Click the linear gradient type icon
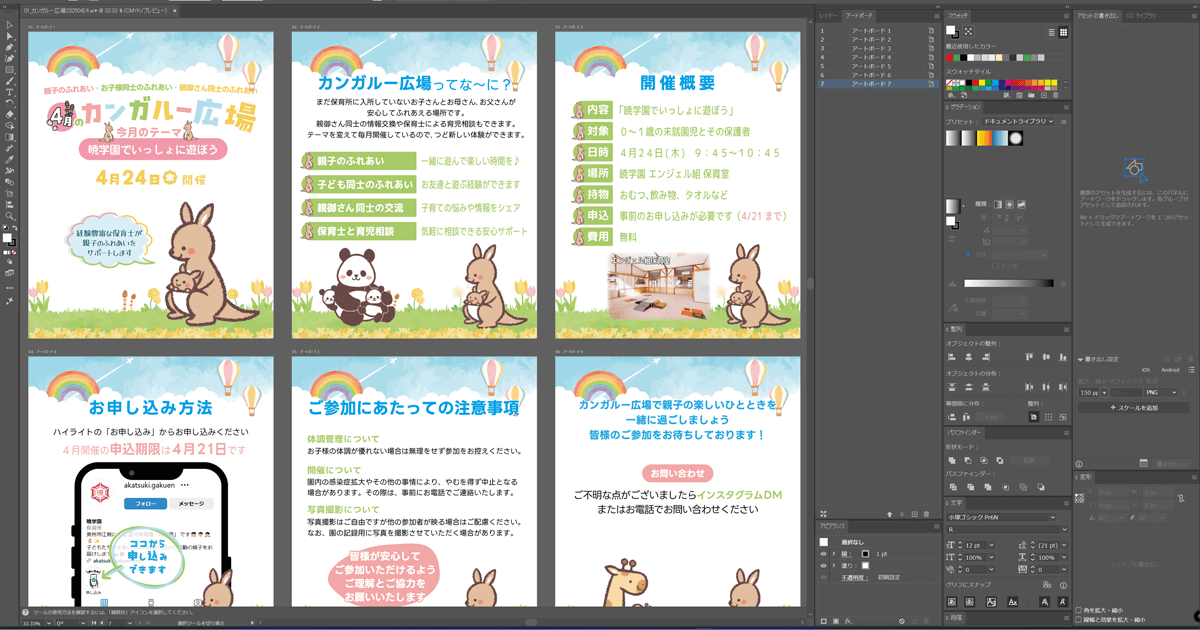The width and height of the screenshot is (1200, 630). [997, 204]
